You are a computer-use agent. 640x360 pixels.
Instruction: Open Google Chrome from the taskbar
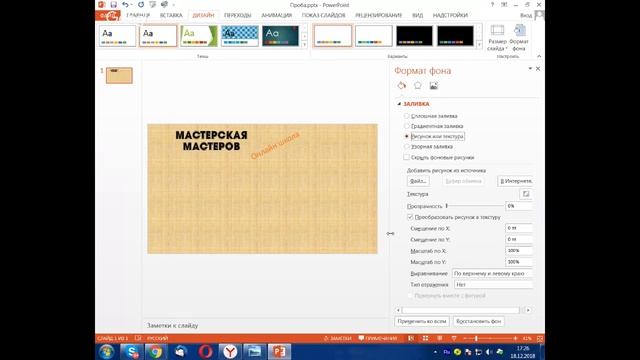pyautogui.click(x=155, y=351)
